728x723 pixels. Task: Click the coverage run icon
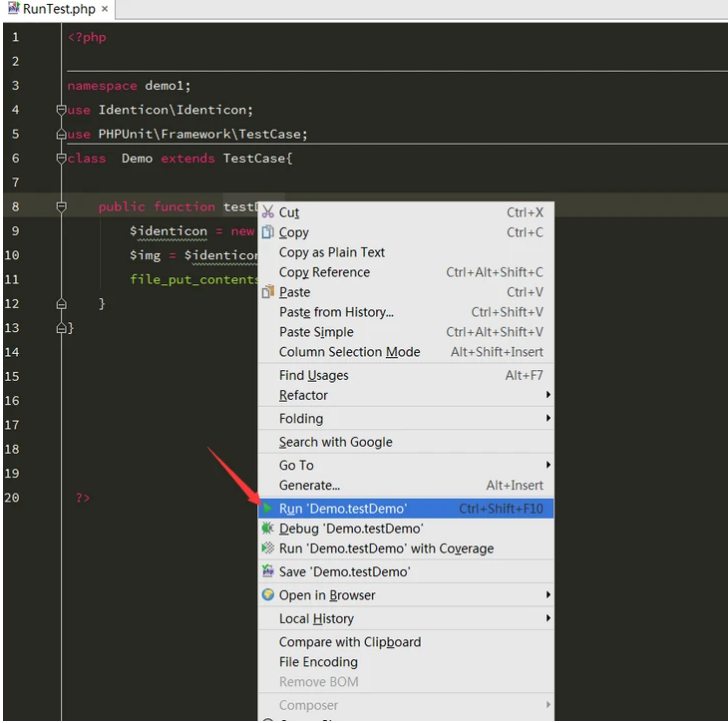[x=267, y=549]
